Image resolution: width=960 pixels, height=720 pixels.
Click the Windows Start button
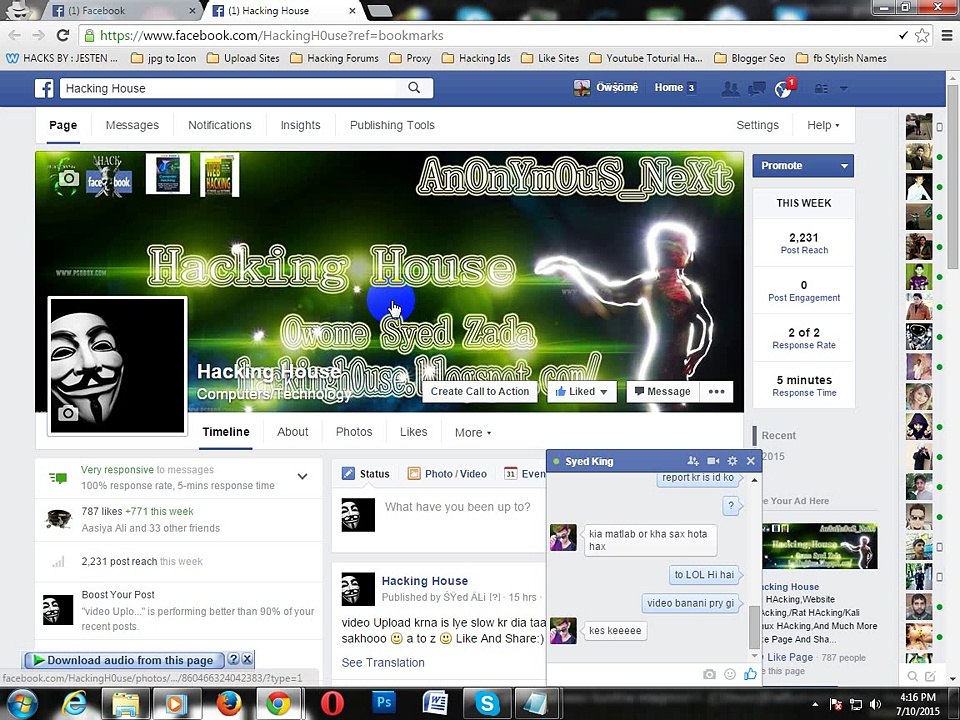[21, 703]
